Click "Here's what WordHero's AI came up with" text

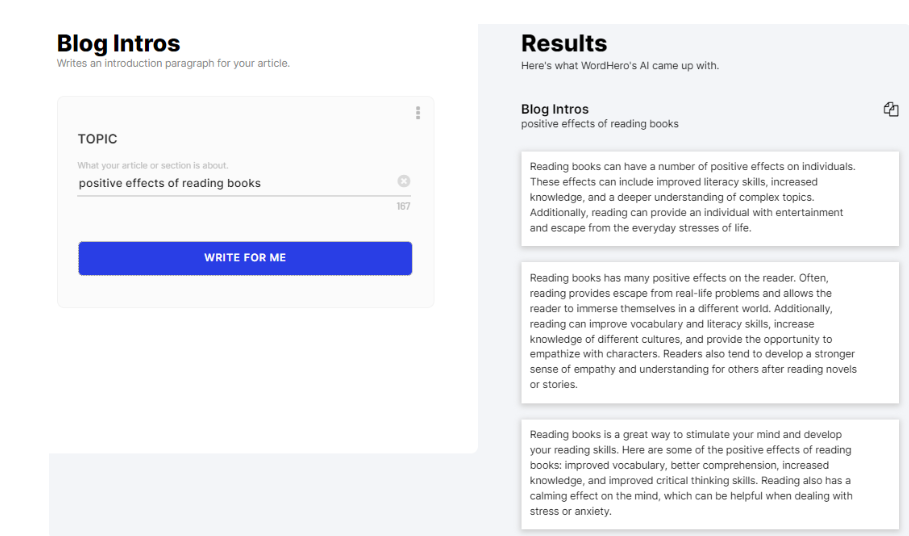point(620,66)
